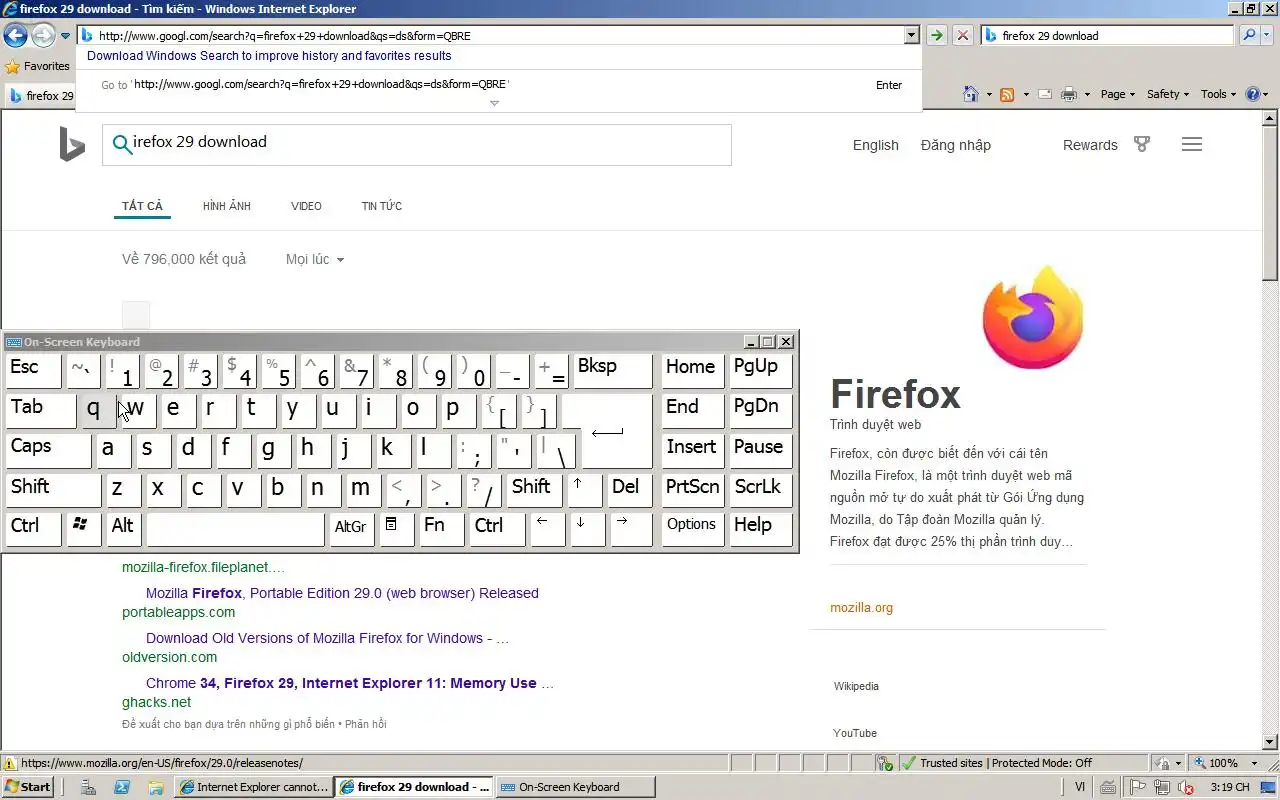Click the Bing logo on the page

coord(71,145)
